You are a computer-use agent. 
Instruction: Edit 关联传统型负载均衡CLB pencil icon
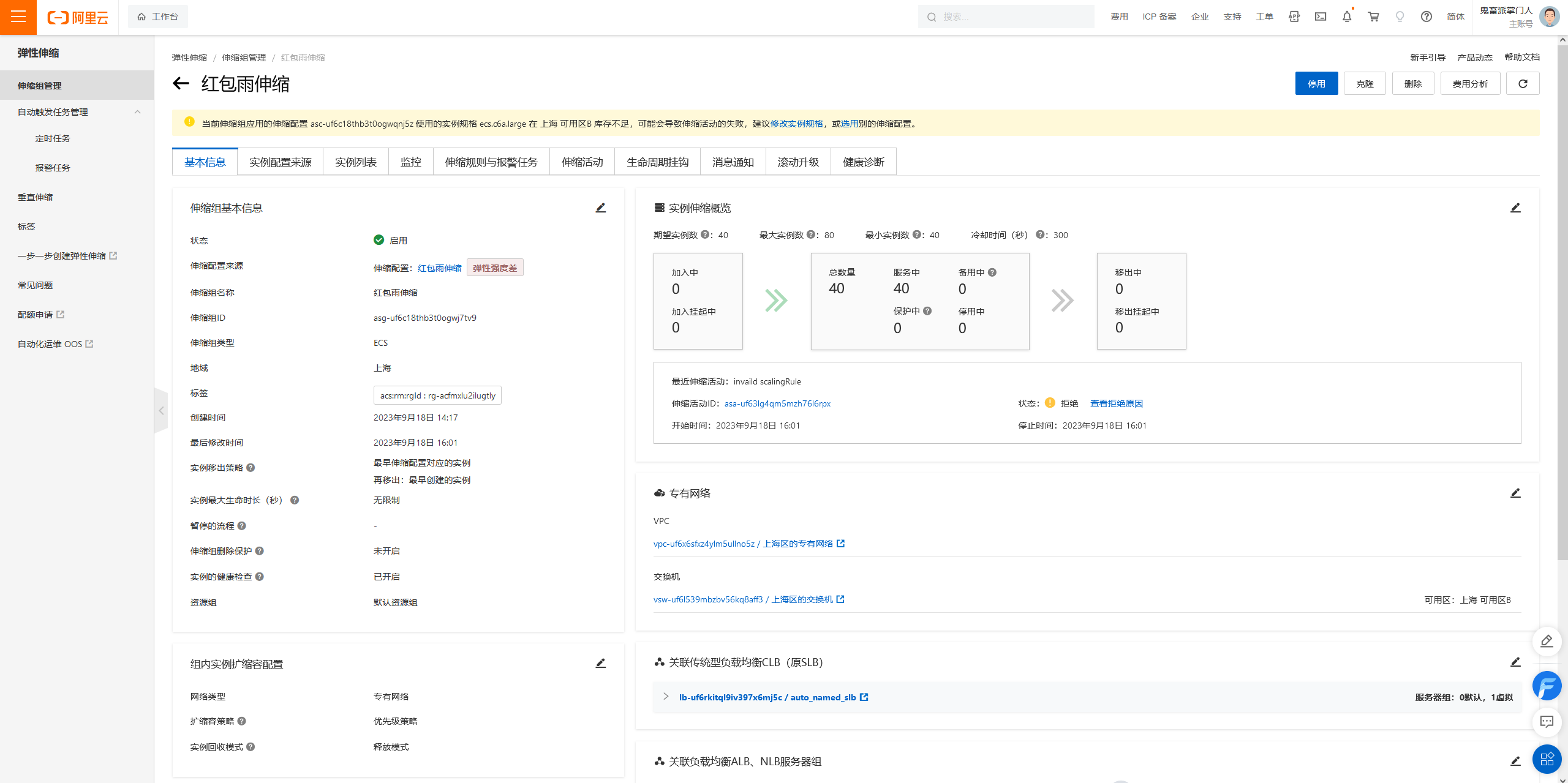click(1515, 662)
